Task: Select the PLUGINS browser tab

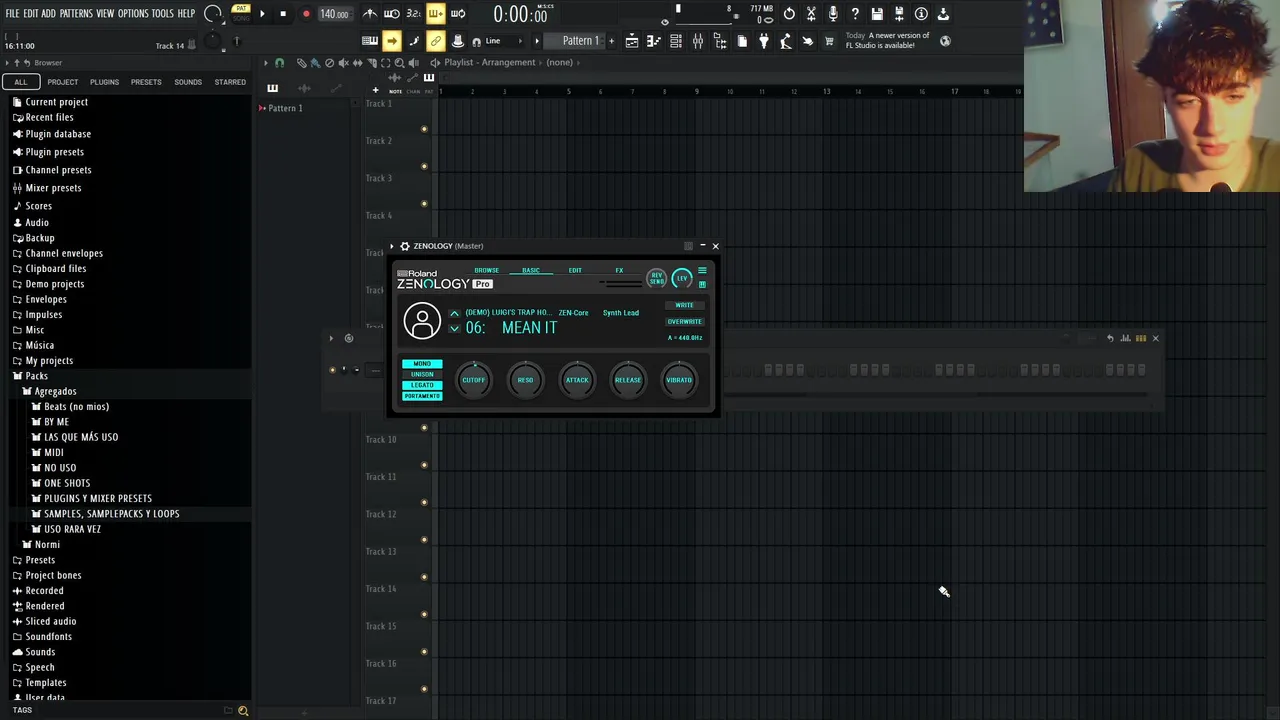Action: point(104,82)
